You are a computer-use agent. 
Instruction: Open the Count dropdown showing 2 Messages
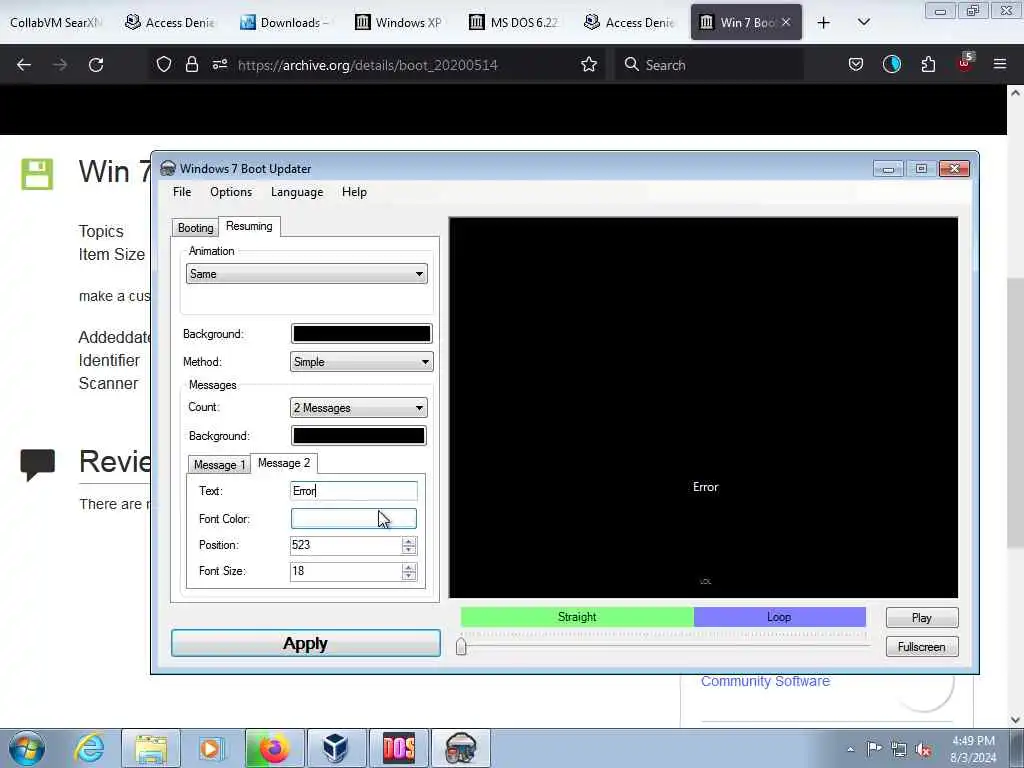pos(359,408)
